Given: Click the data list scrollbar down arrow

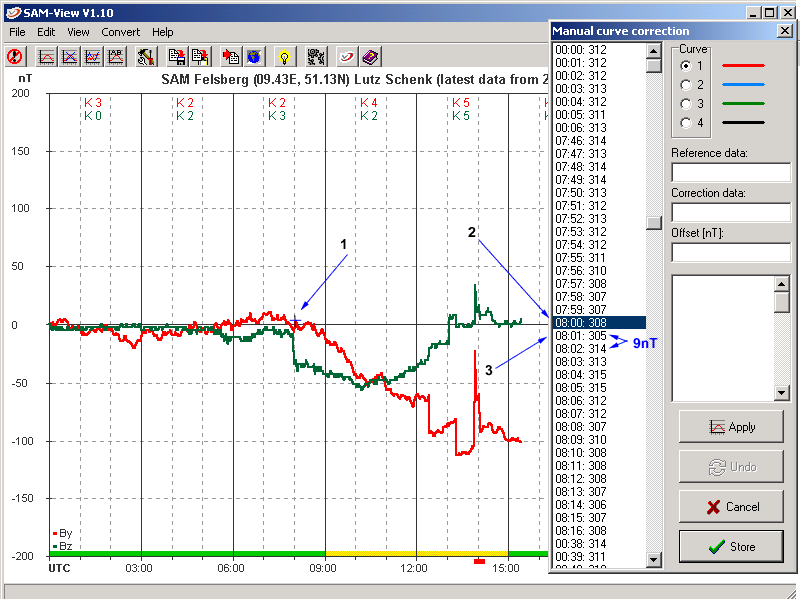Looking at the screenshot, I should [x=654, y=560].
